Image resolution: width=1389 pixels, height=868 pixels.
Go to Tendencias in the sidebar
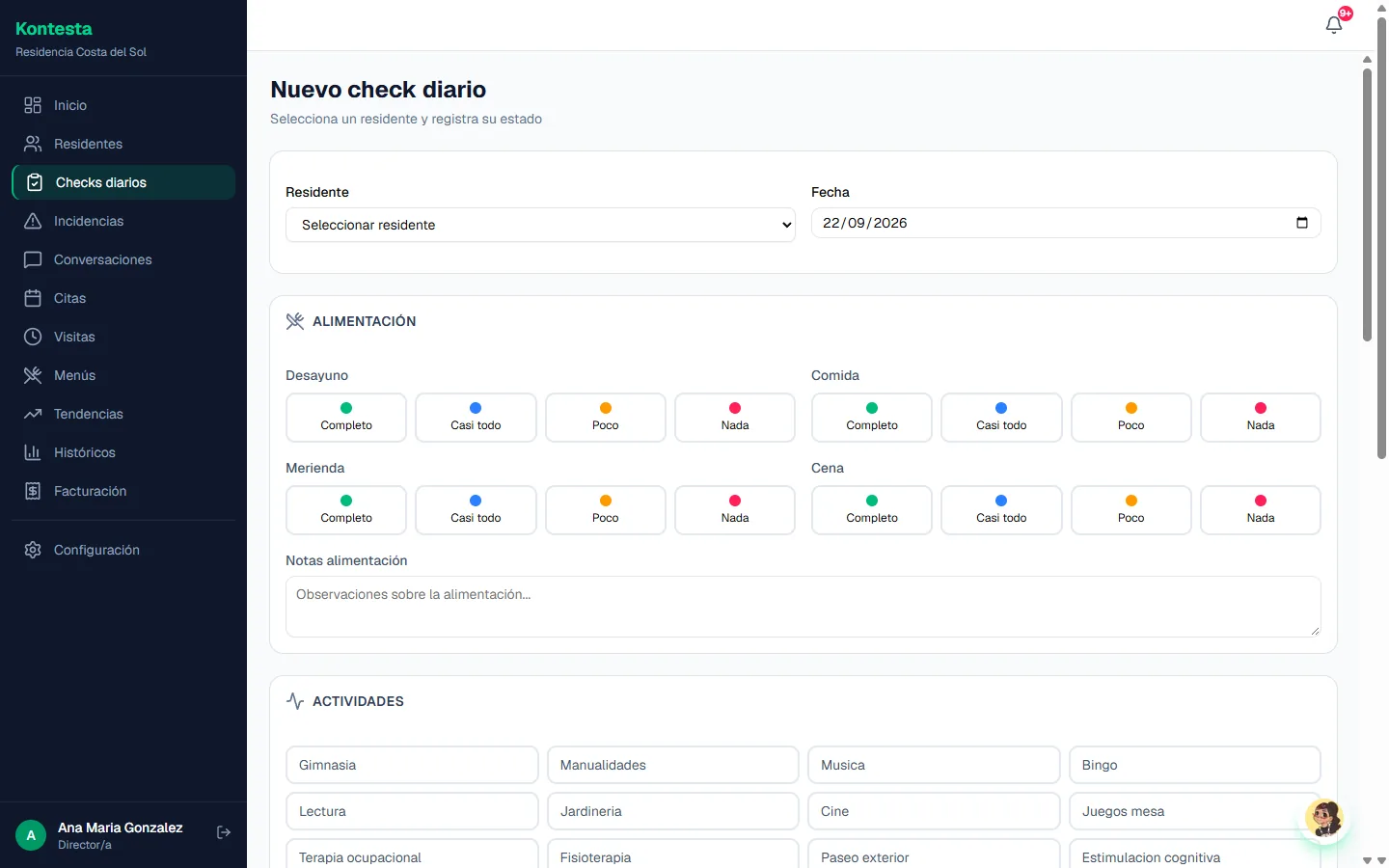123,414
